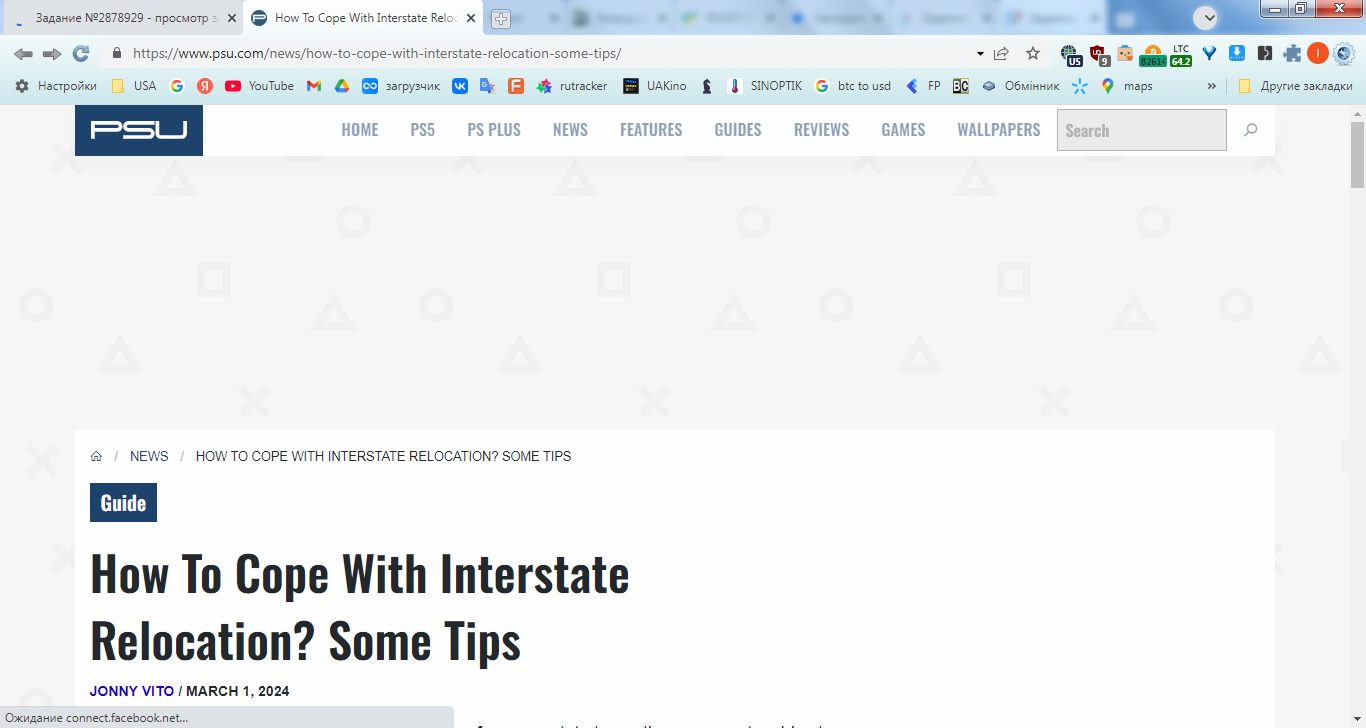
Task: Follow the NEWS breadcrumb link
Action: click(x=149, y=456)
